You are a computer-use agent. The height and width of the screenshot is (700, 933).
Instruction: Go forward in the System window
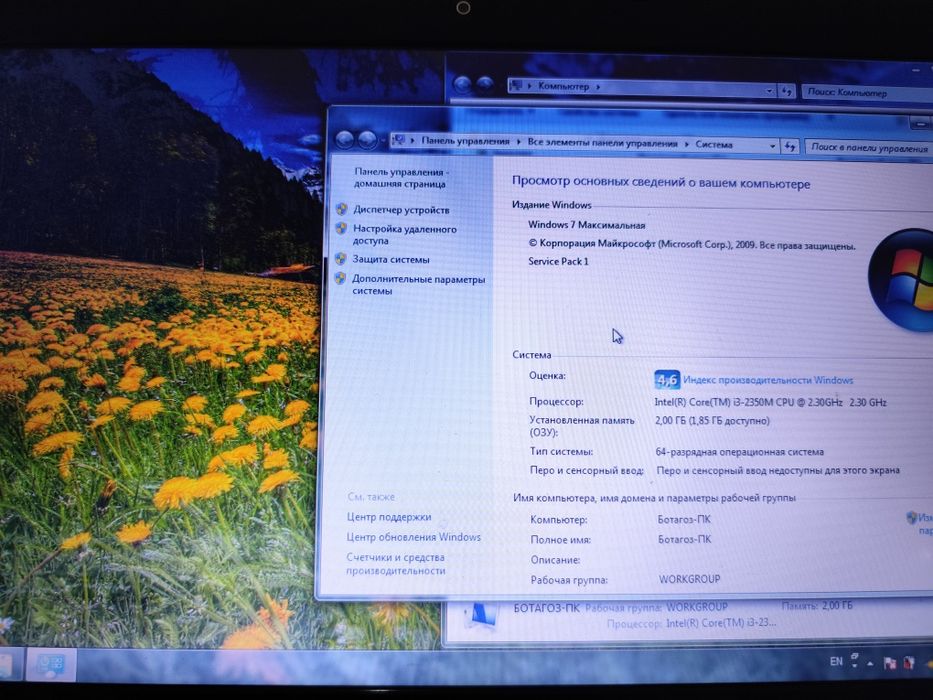click(367, 140)
